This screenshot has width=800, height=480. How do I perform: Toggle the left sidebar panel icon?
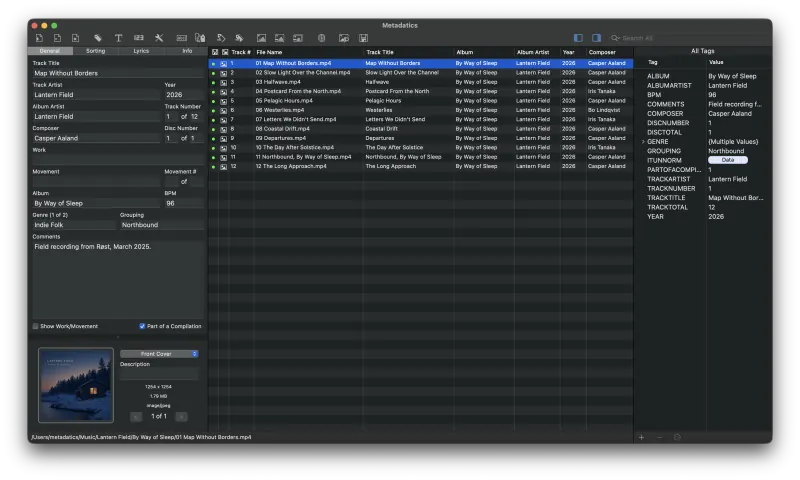tap(578, 38)
